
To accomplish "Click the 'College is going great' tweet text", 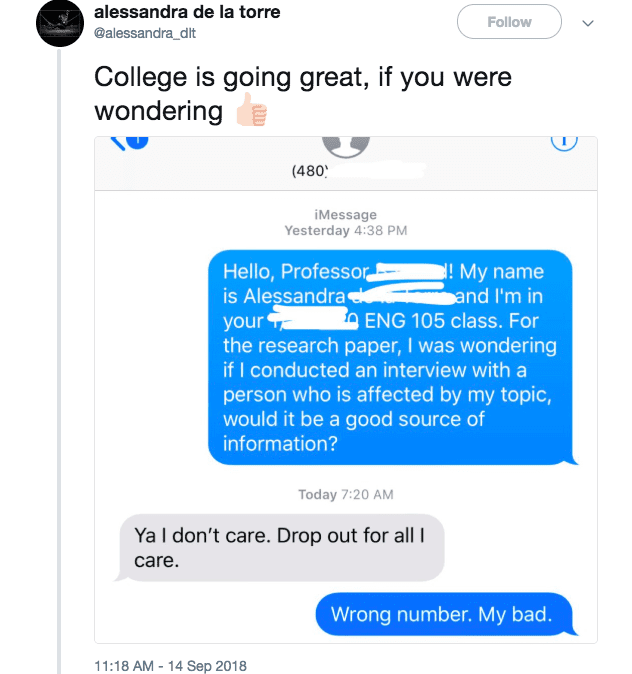I will [303, 94].
